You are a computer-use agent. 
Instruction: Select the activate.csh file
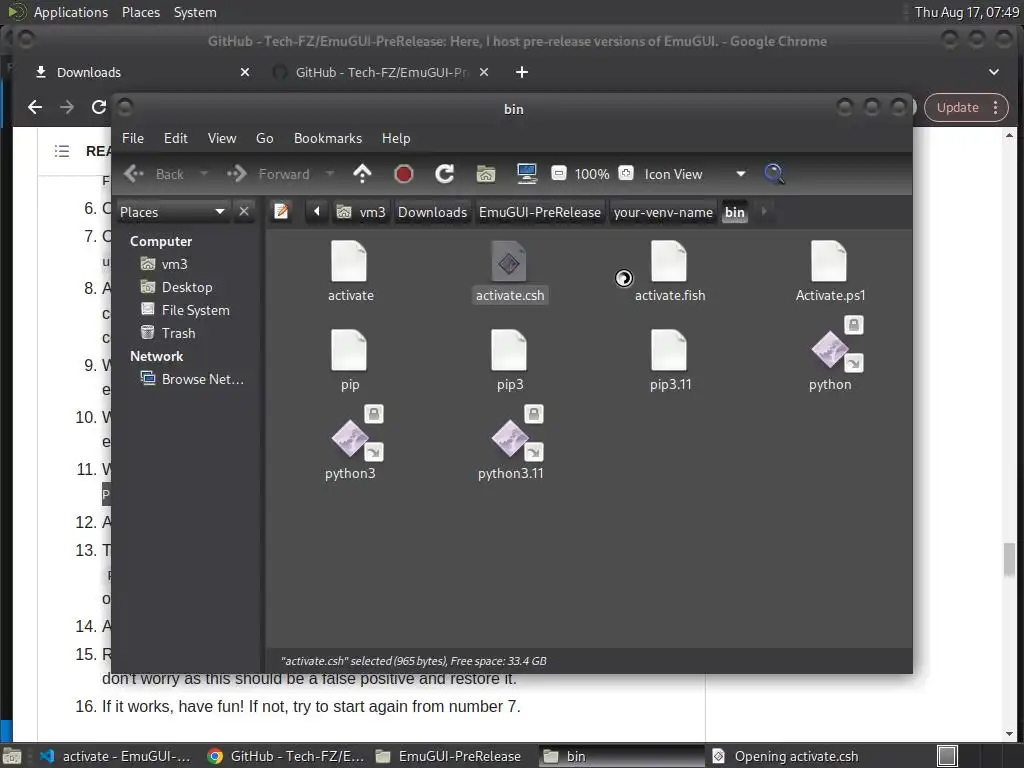509,271
